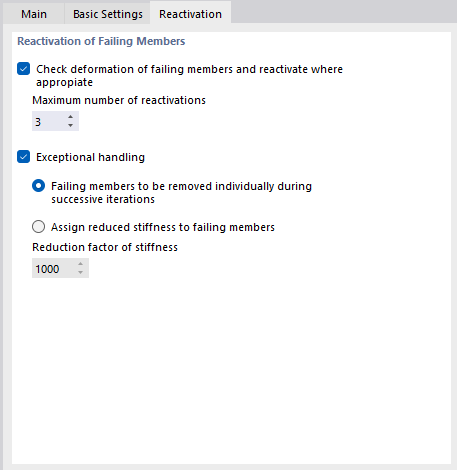This screenshot has width=457, height=470.
Task: Click the 'Assign reduced stiffness to failing members' text
Action: click(x=163, y=227)
